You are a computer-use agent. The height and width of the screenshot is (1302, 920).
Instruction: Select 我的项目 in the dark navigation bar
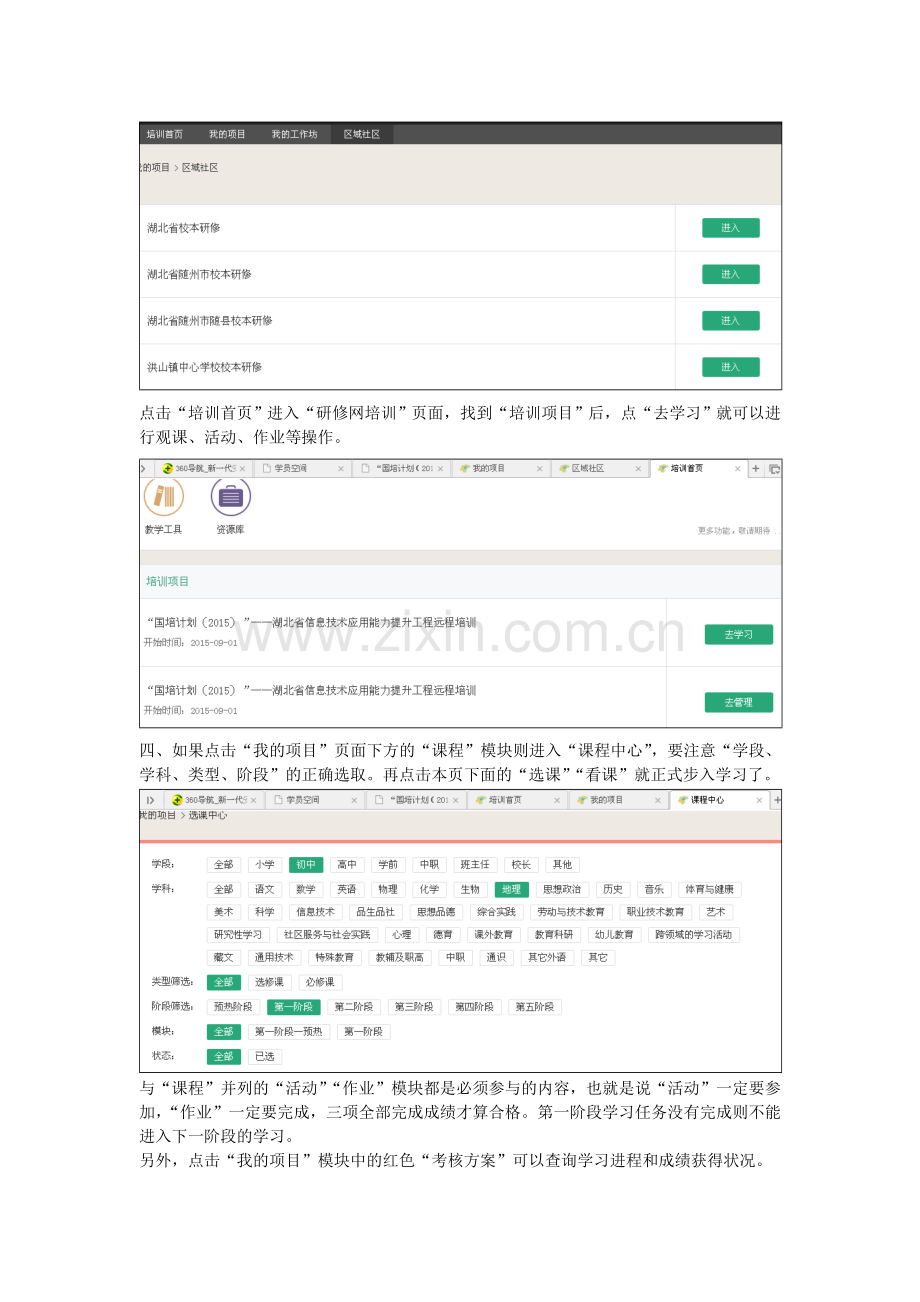[227, 134]
